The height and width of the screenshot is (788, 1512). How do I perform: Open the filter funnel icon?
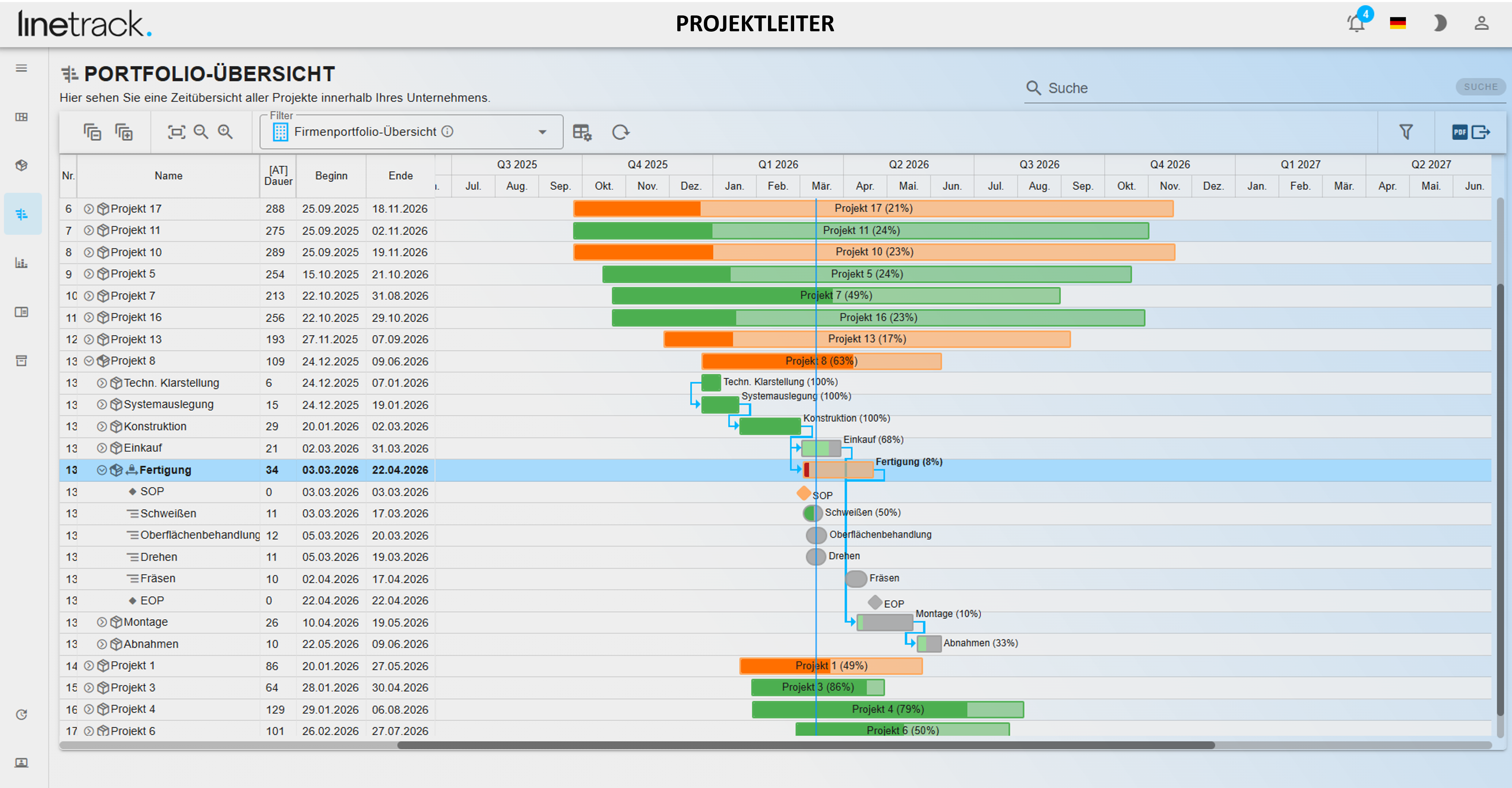tap(1405, 132)
